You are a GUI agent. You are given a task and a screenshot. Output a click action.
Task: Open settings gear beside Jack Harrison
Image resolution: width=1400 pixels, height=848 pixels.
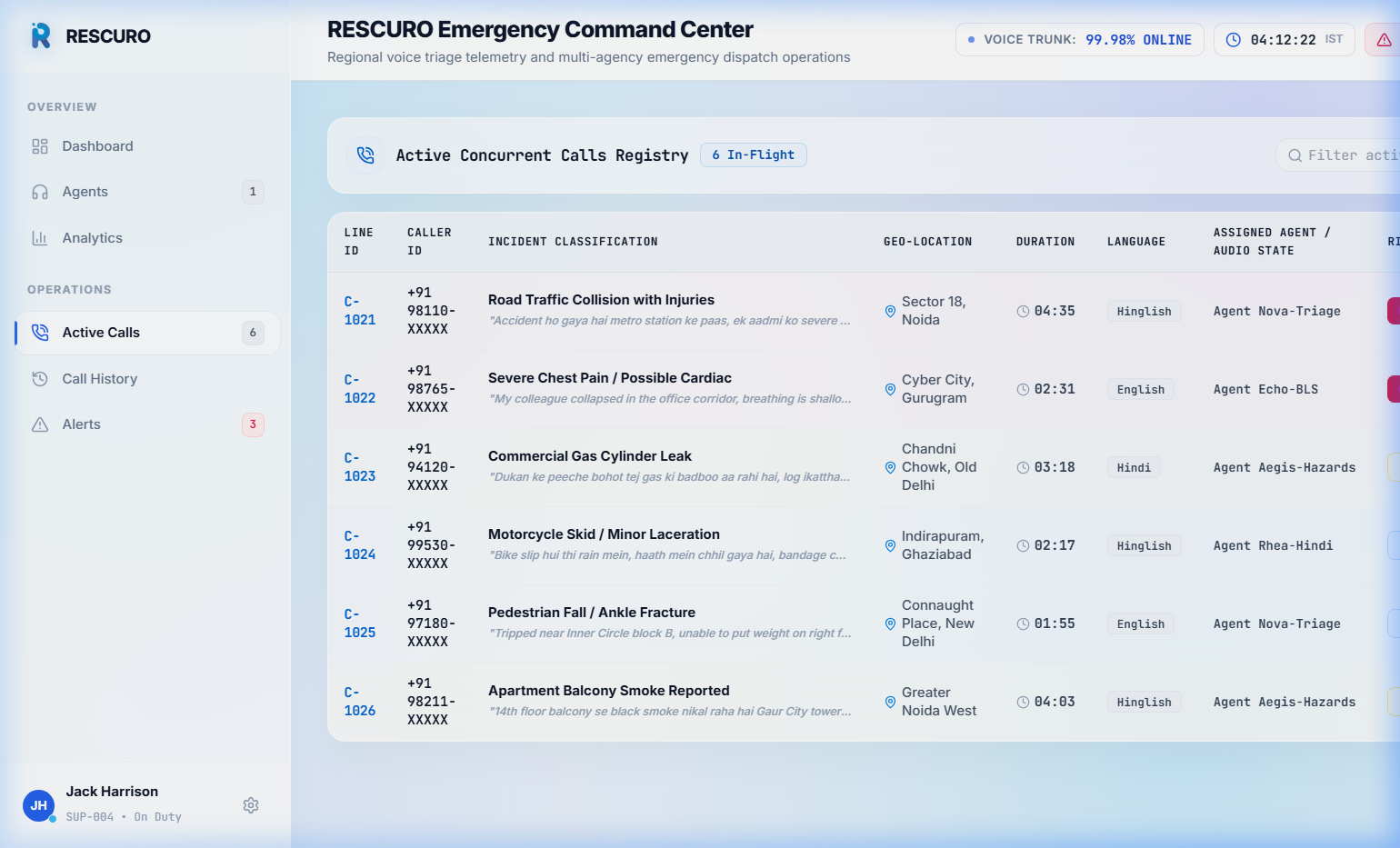(x=251, y=805)
